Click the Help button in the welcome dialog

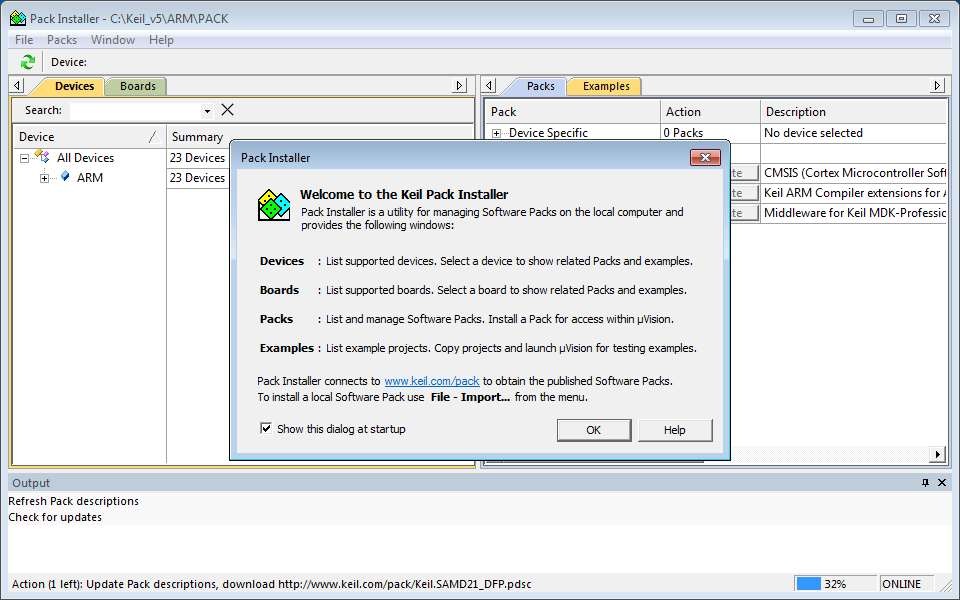tap(675, 430)
